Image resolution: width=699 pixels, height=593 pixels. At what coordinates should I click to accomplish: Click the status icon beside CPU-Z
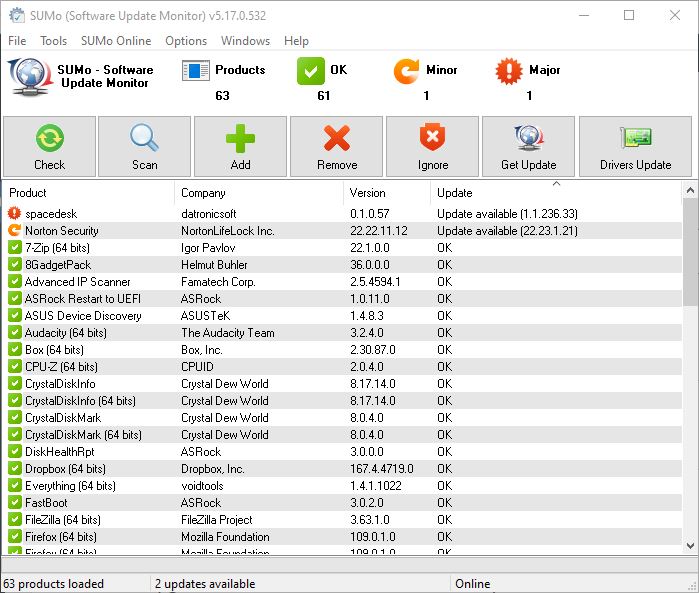(x=14, y=366)
